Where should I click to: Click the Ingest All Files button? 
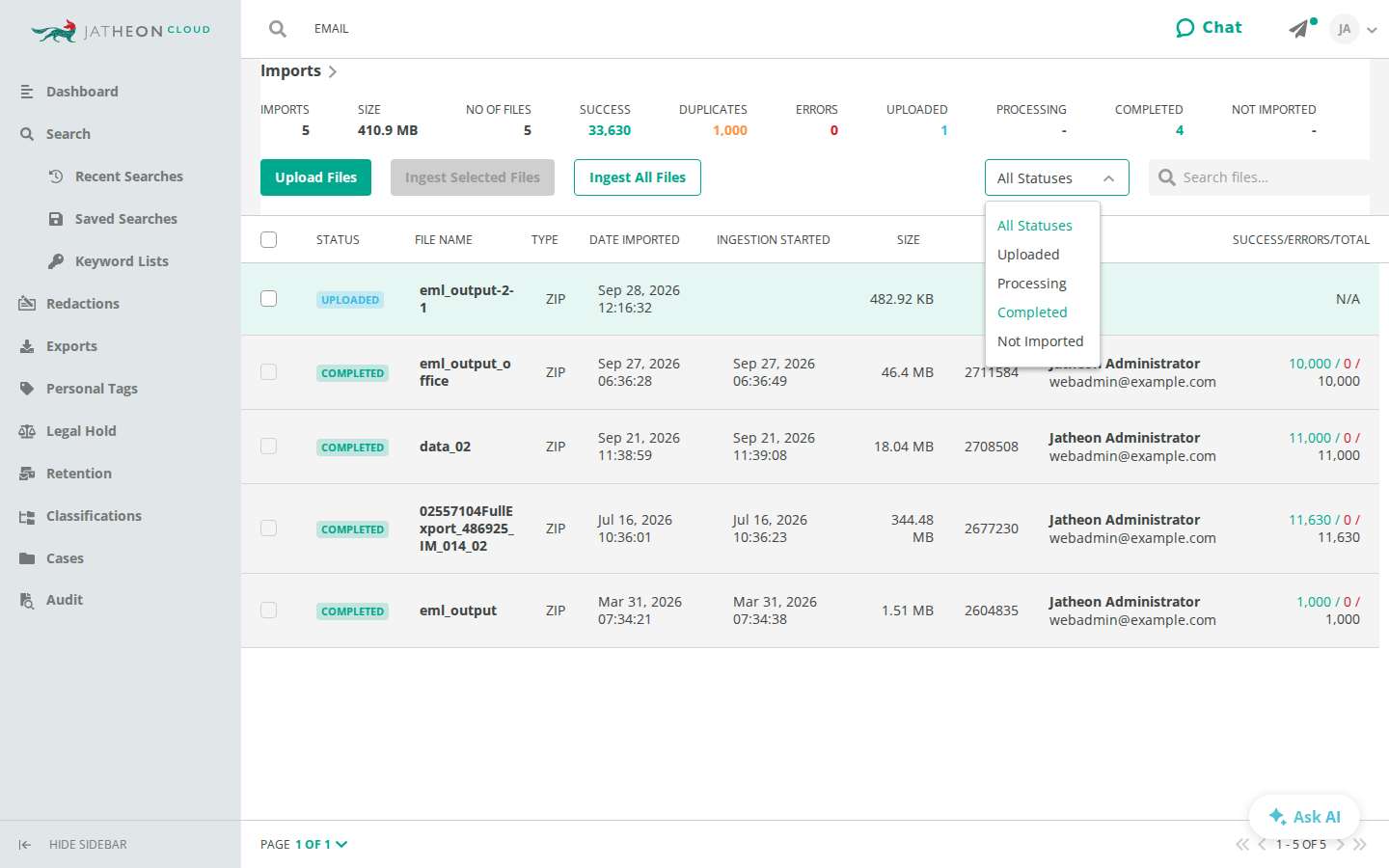[638, 177]
